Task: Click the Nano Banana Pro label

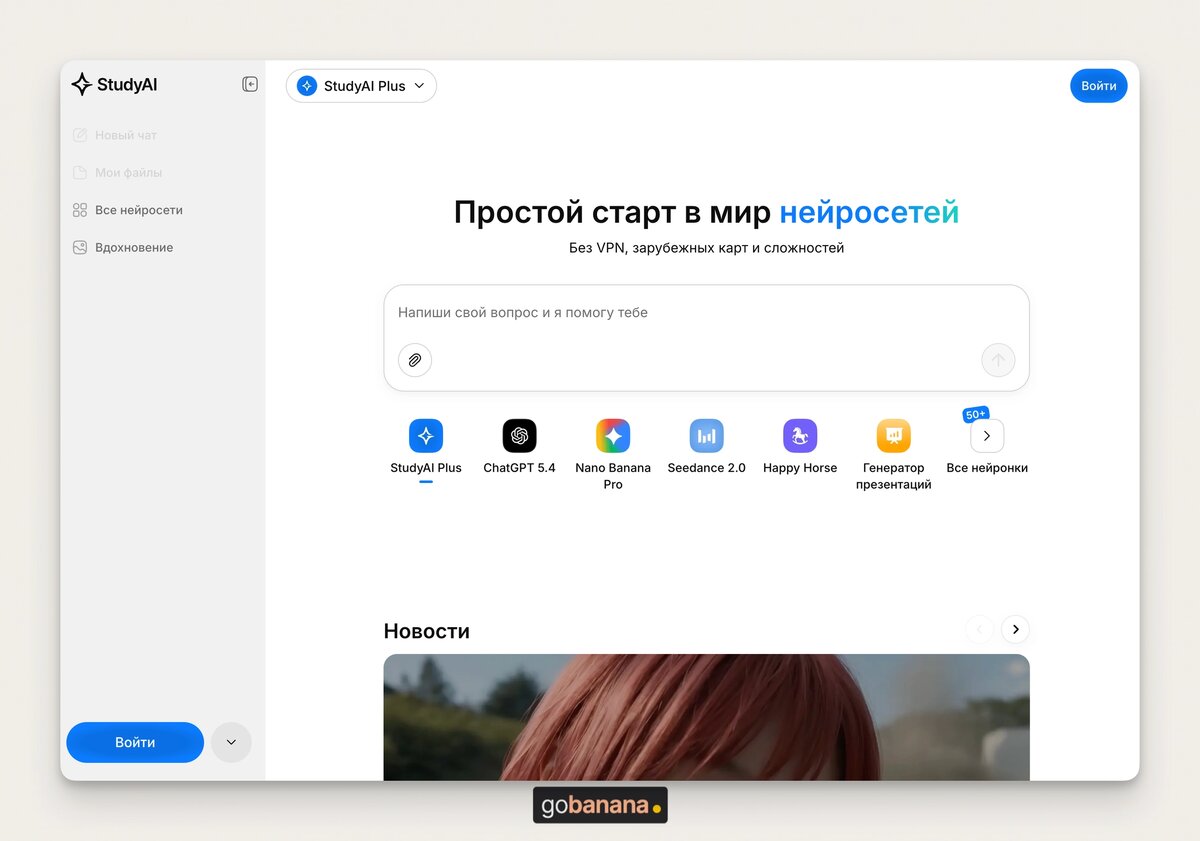Action: [x=613, y=476]
